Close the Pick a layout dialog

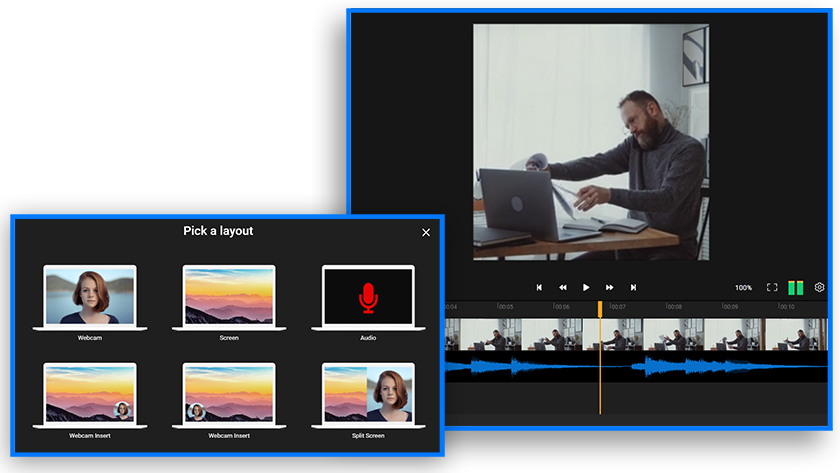[x=426, y=232]
